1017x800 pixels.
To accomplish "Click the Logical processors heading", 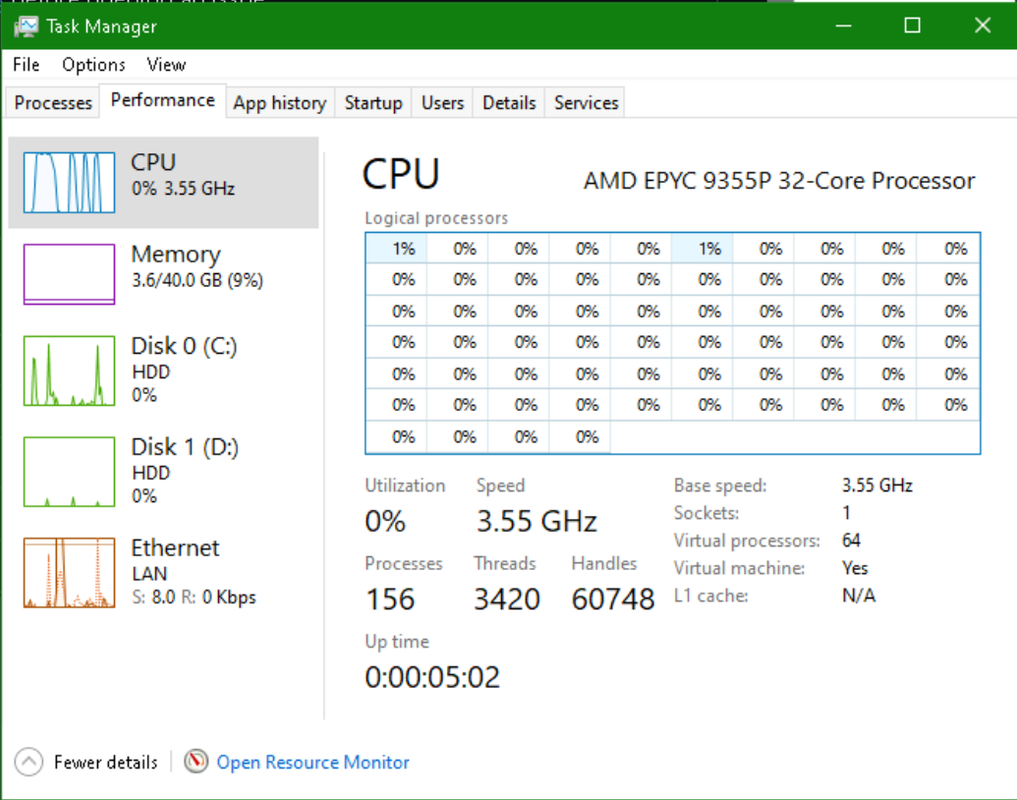I will click(437, 218).
